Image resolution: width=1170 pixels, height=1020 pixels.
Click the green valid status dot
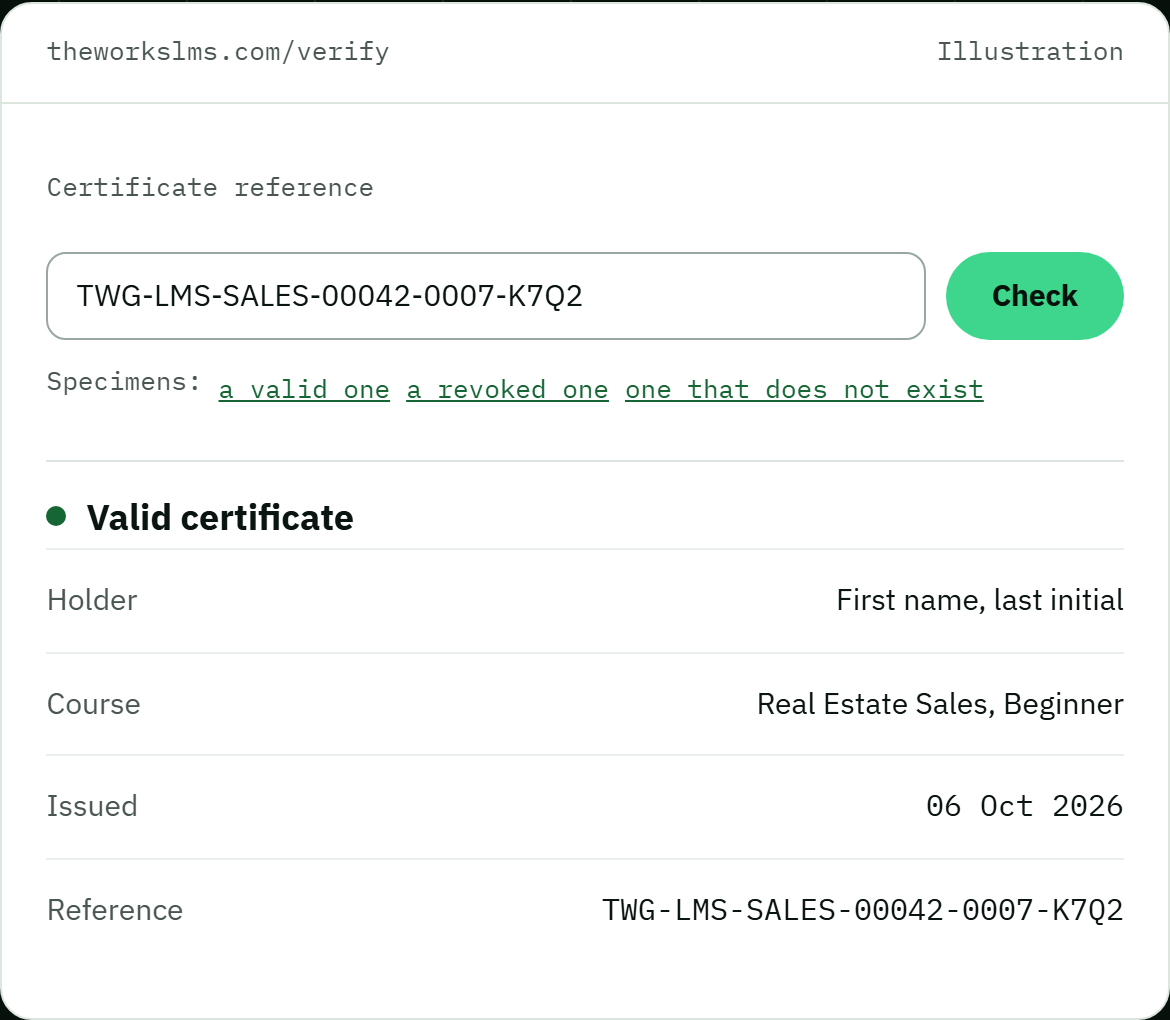tap(56, 516)
